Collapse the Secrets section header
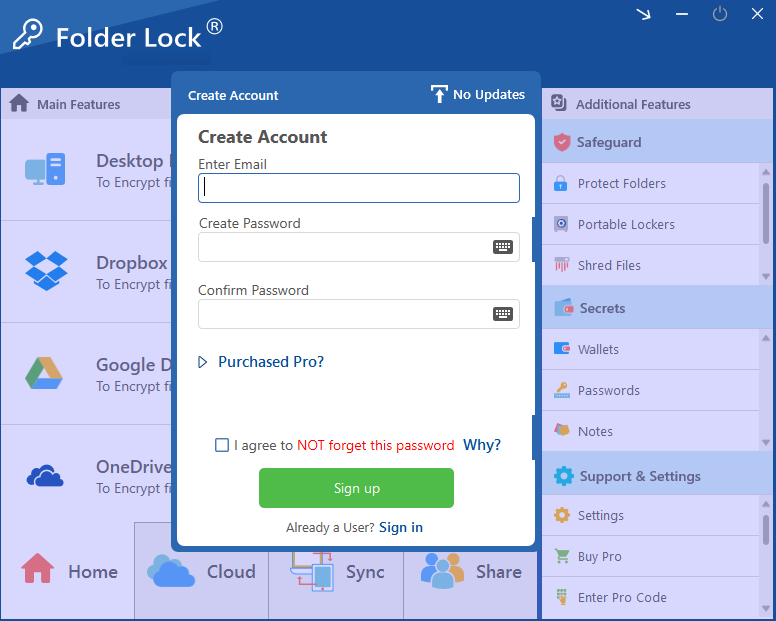The image size is (776, 621). point(657,308)
